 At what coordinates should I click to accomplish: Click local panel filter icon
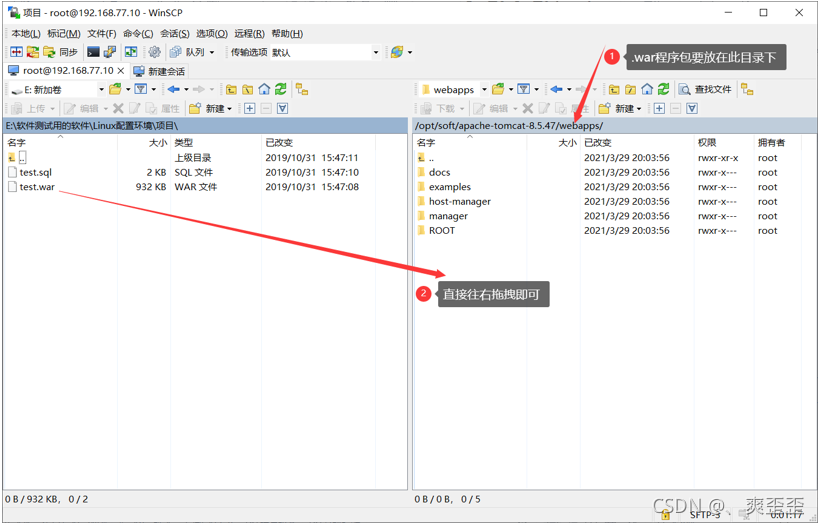pos(141,89)
